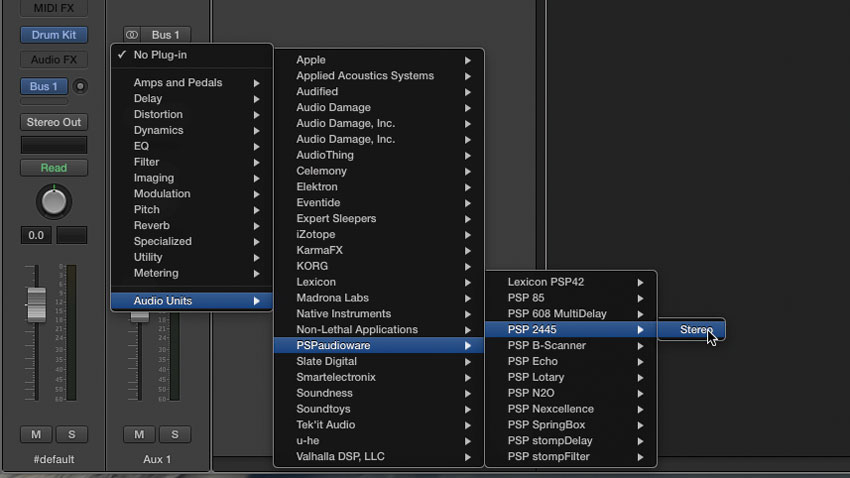Open the Native Instruments submenu
Viewport: 850px width, 478px height.
pos(379,313)
